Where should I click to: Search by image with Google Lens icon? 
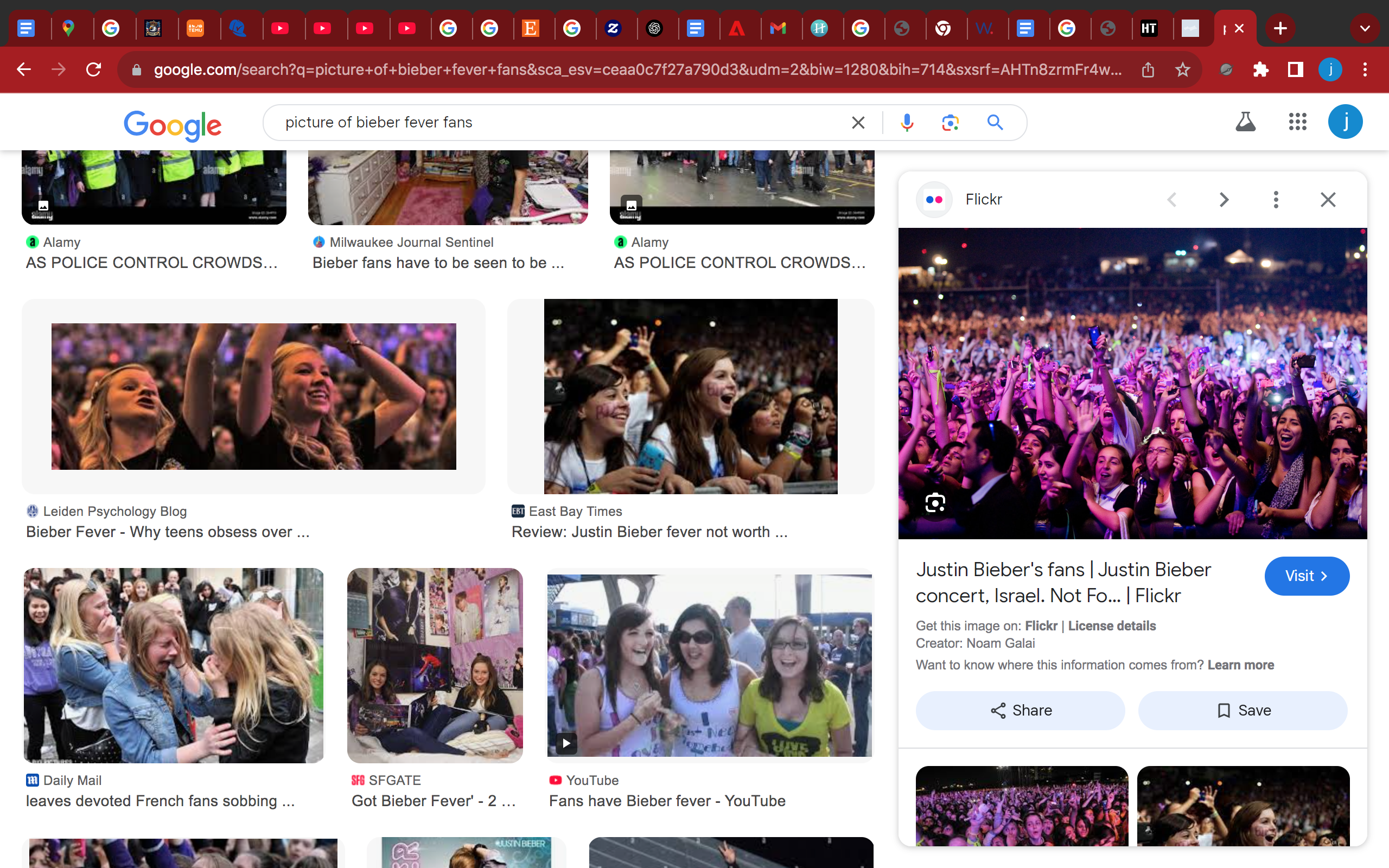coord(951,122)
